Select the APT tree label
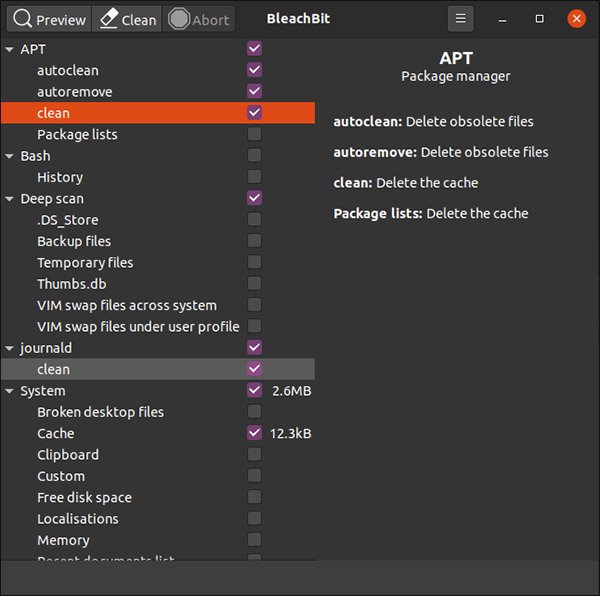 [x=33, y=49]
